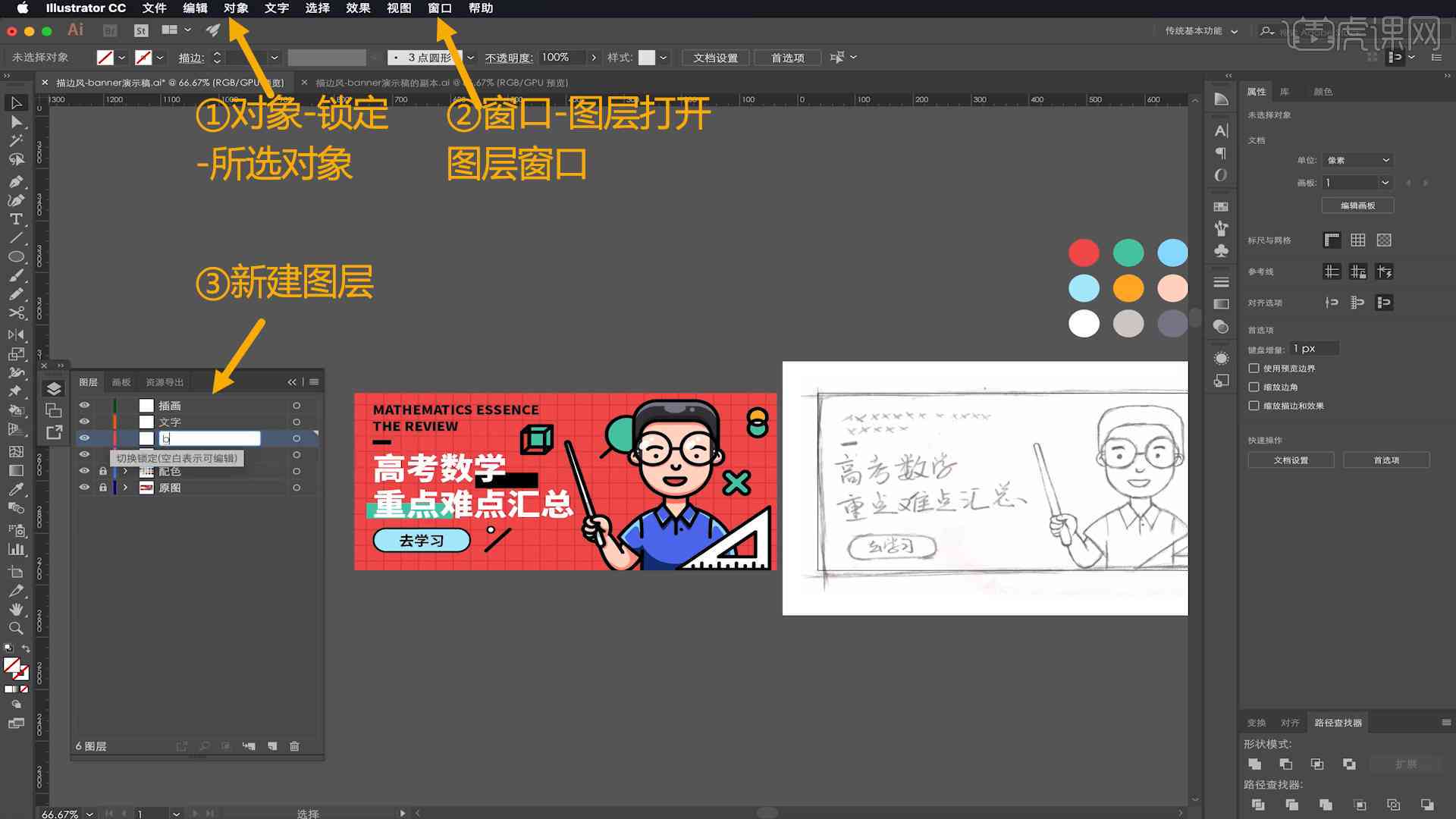Expand the 配色 layer group
The height and width of the screenshot is (819, 1456).
[124, 471]
